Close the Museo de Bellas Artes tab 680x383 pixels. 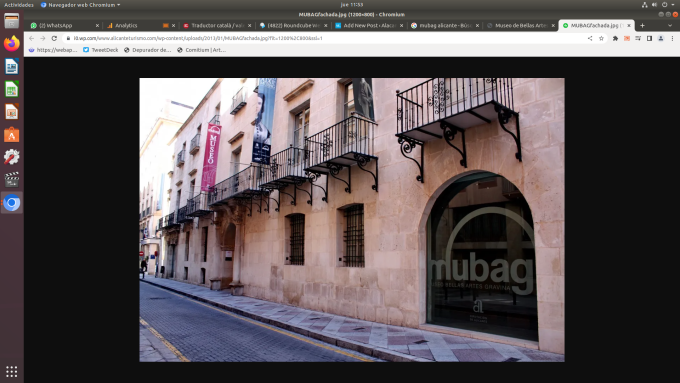pos(553,26)
